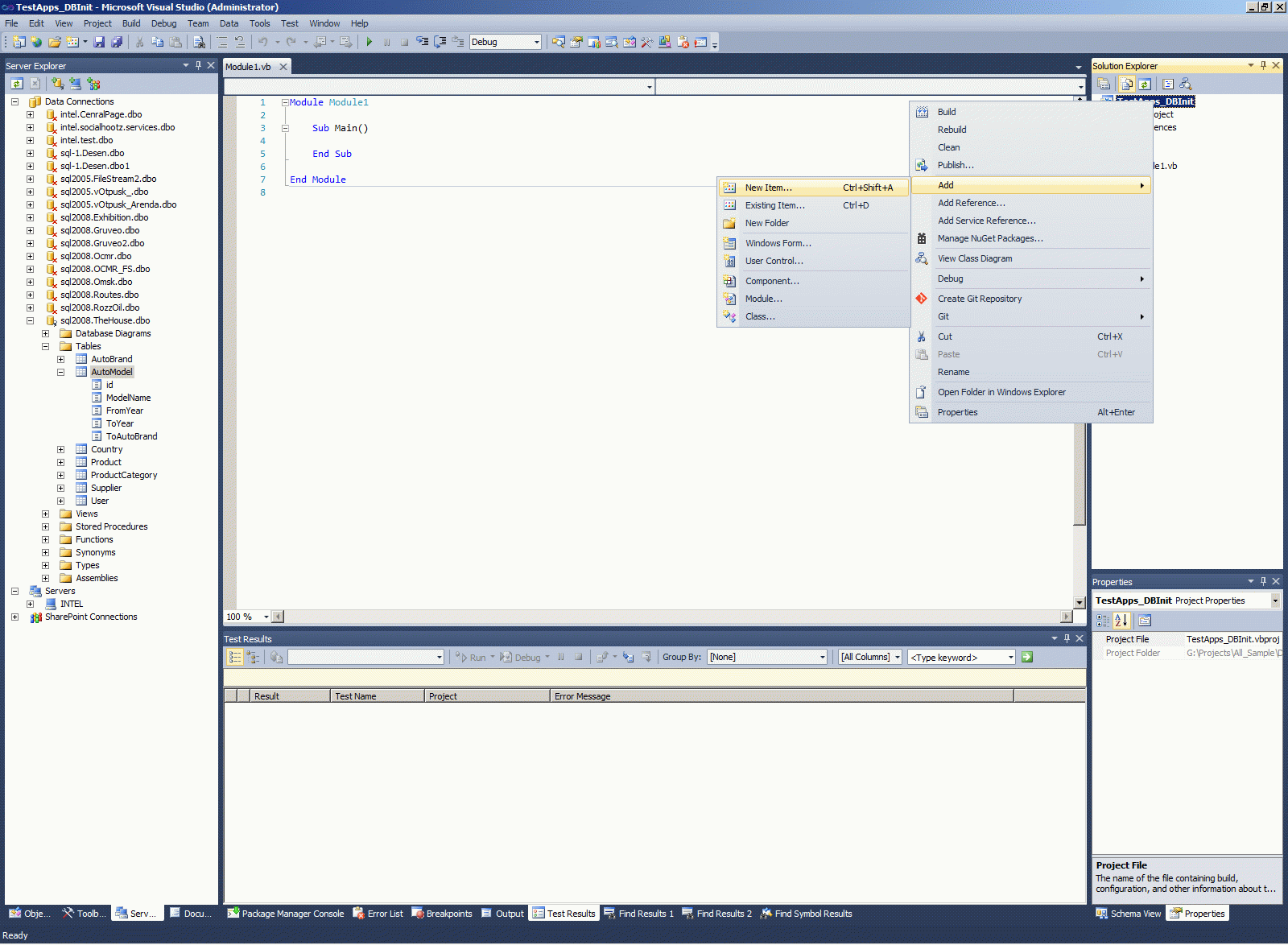Screen dimensions: 1288x945
Task: Click Alphabetical sort icon in Properties panel
Action: tap(1121, 621)
